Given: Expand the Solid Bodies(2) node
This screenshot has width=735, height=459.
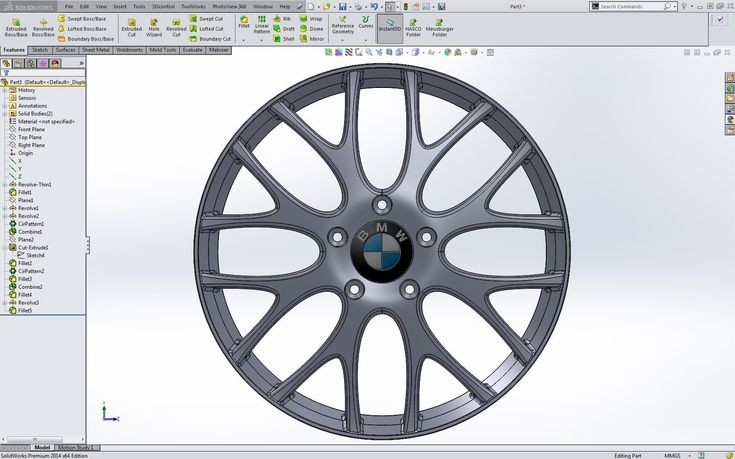Looking at the screenshot, I should click(x=5, y=113).
